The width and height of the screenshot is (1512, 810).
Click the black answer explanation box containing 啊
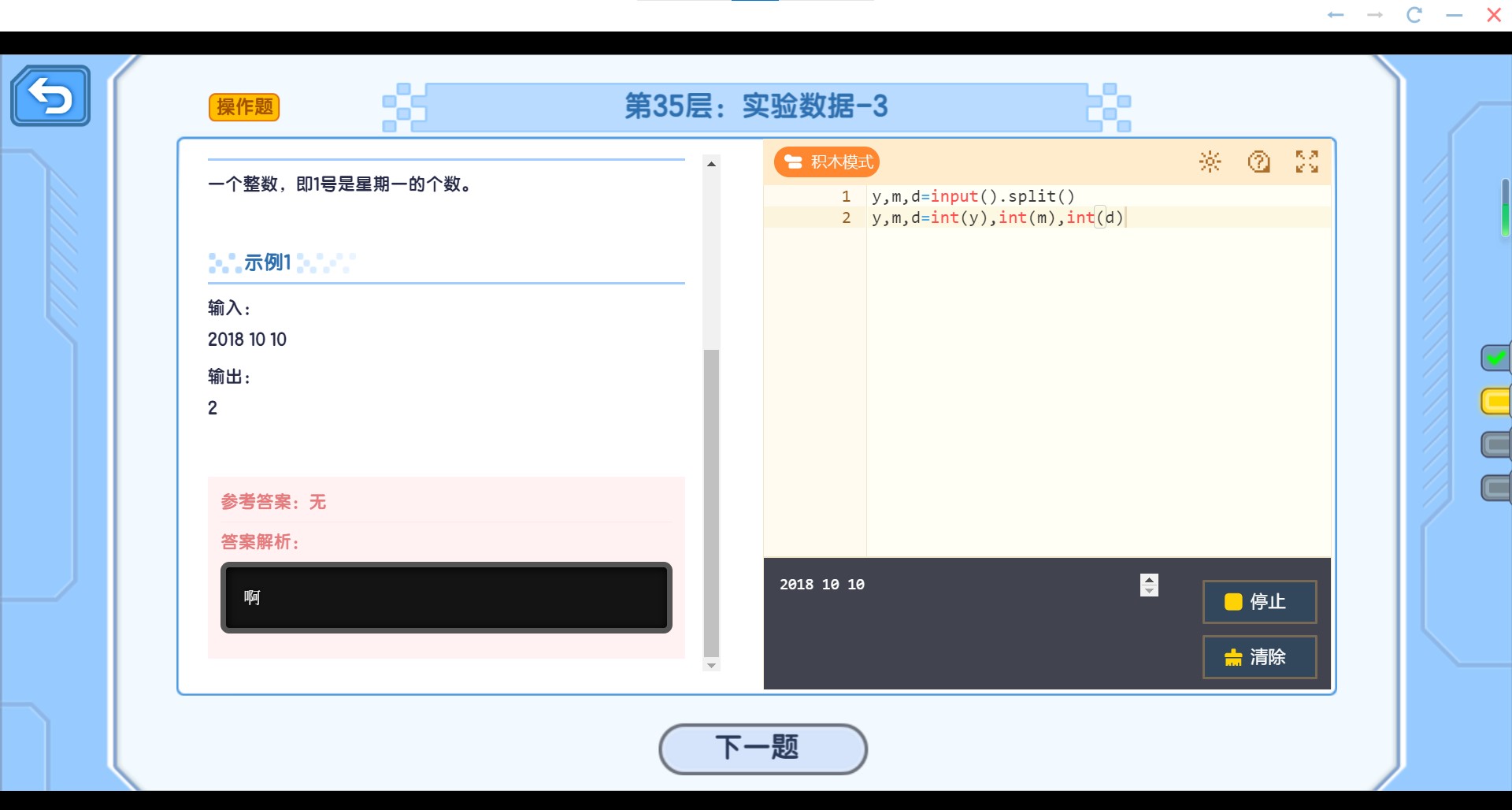click(x=447, y=597)
